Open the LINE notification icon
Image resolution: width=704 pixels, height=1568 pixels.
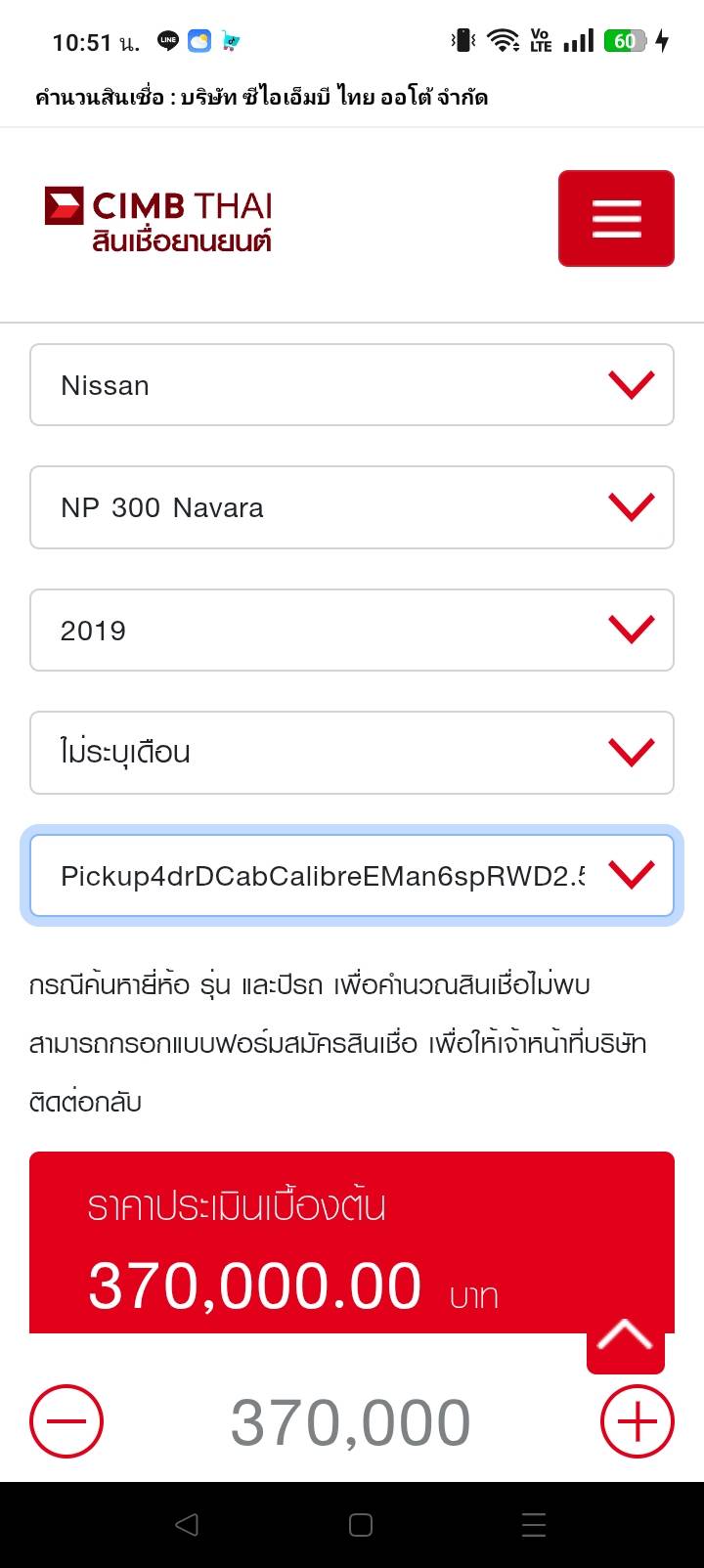168,41
